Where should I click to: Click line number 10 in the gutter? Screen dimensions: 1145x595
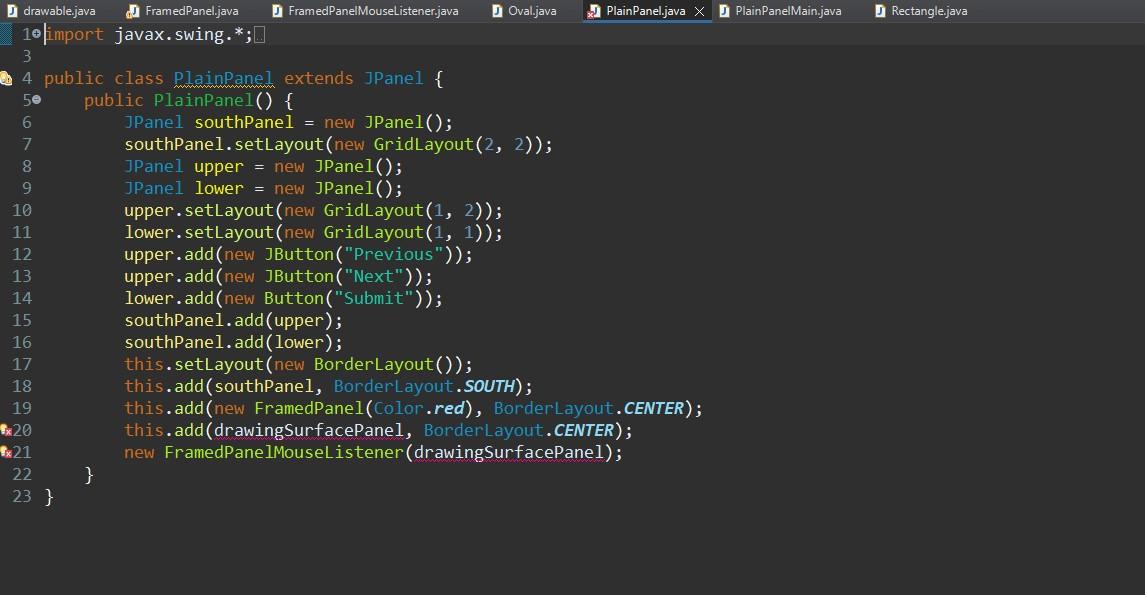click(22, 210)
